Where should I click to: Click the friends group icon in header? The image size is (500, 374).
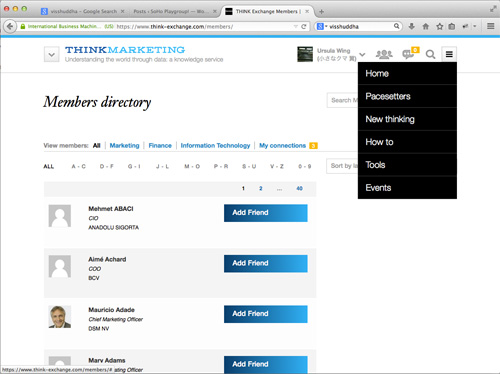[384, 54]
